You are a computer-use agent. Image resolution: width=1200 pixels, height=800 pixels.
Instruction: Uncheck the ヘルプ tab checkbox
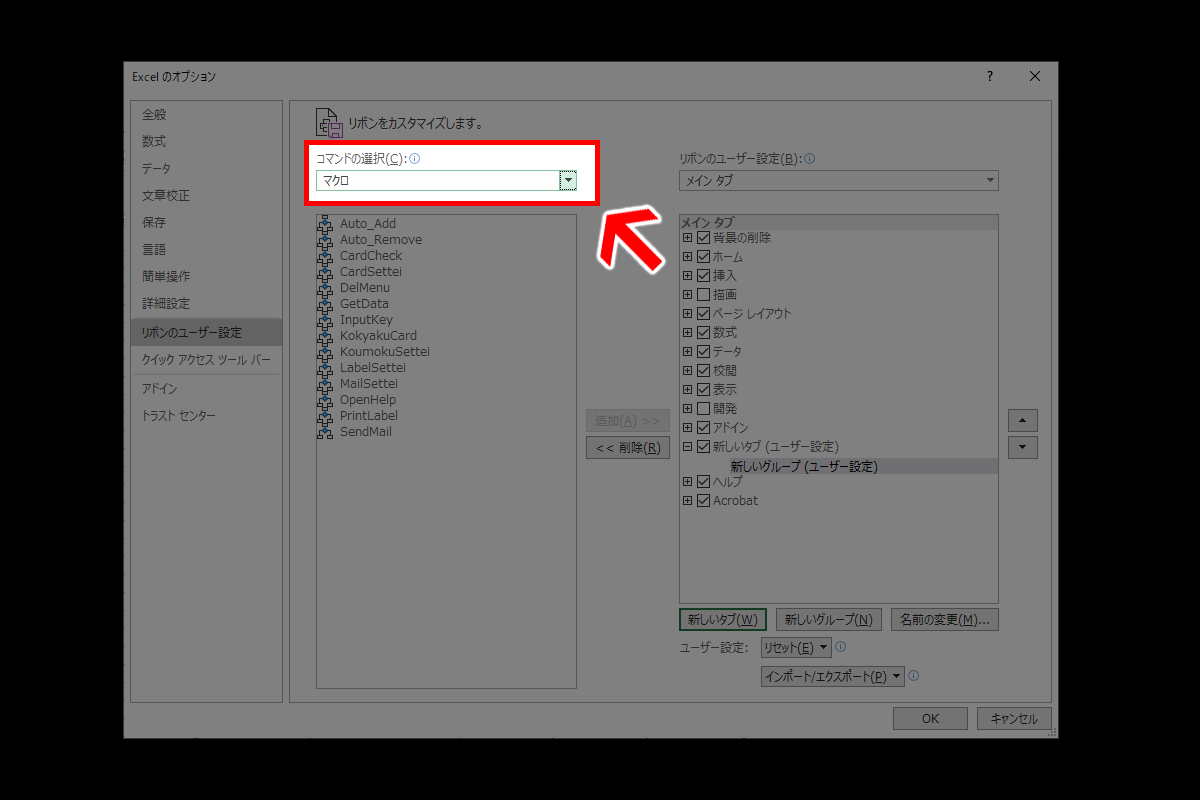click(703, 482)
